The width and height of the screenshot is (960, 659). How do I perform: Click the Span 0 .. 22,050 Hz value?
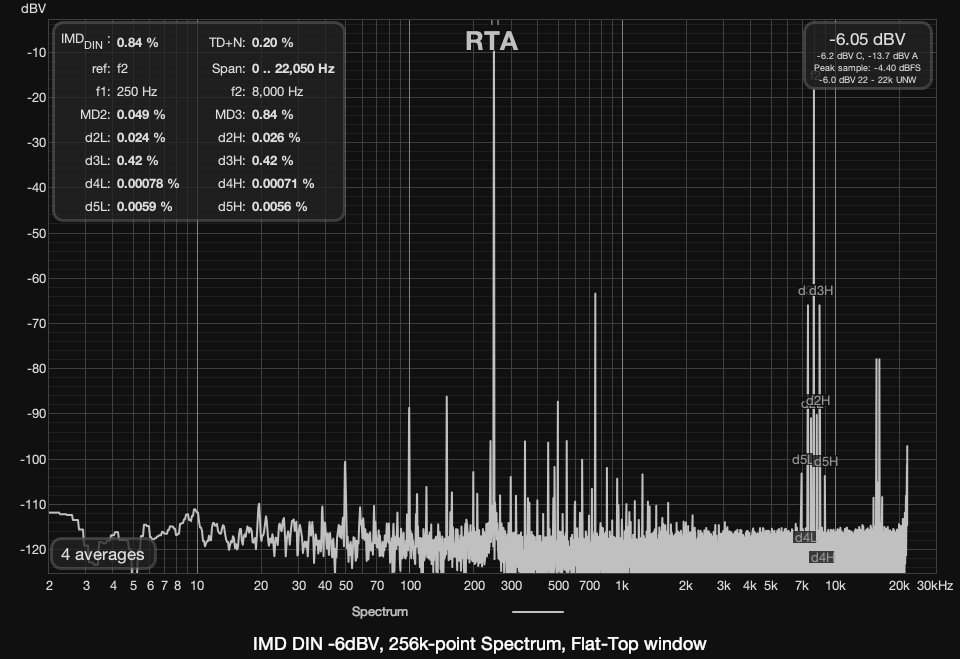coord(293,69)
